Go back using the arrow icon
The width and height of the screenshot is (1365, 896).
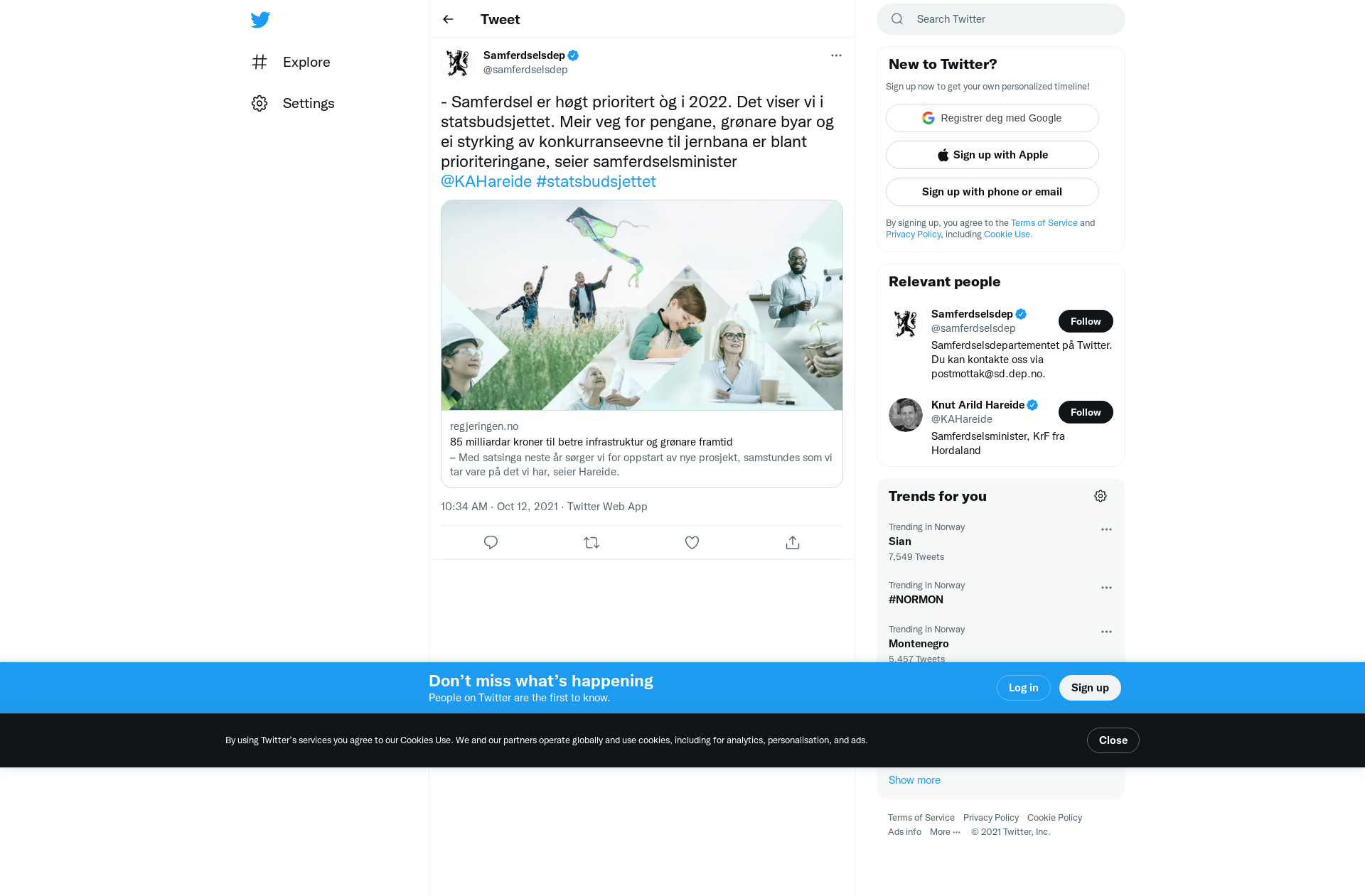(x=448, y=19)
